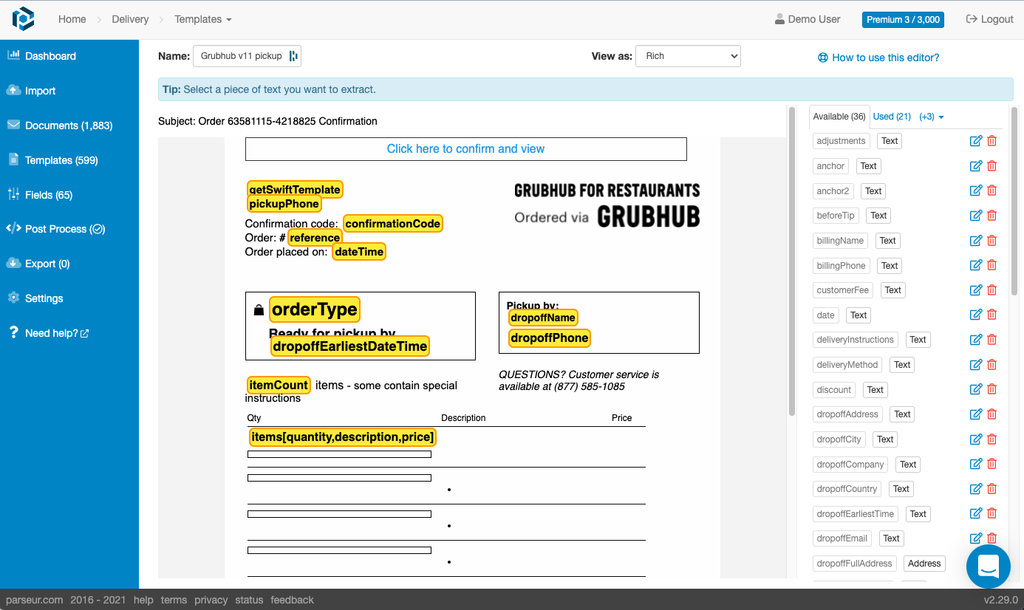Open the chat support bubble

988,566
